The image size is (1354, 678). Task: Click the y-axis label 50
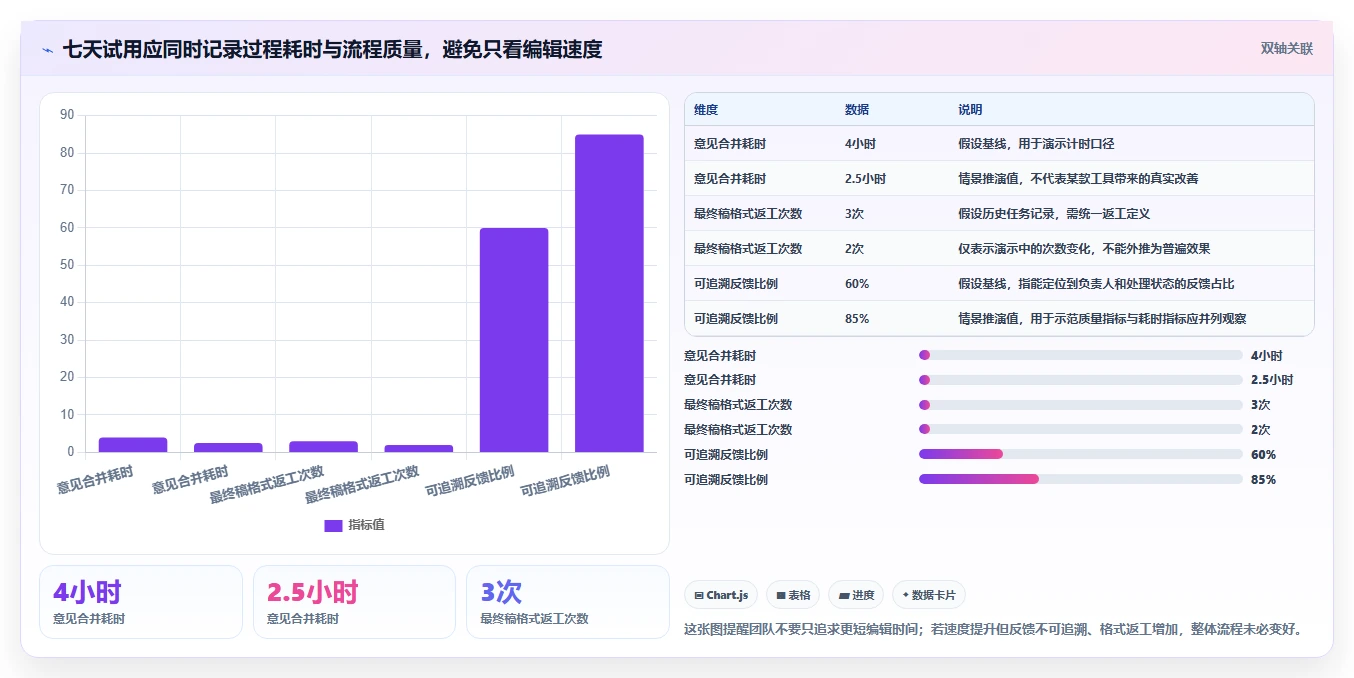coord(67,265)
